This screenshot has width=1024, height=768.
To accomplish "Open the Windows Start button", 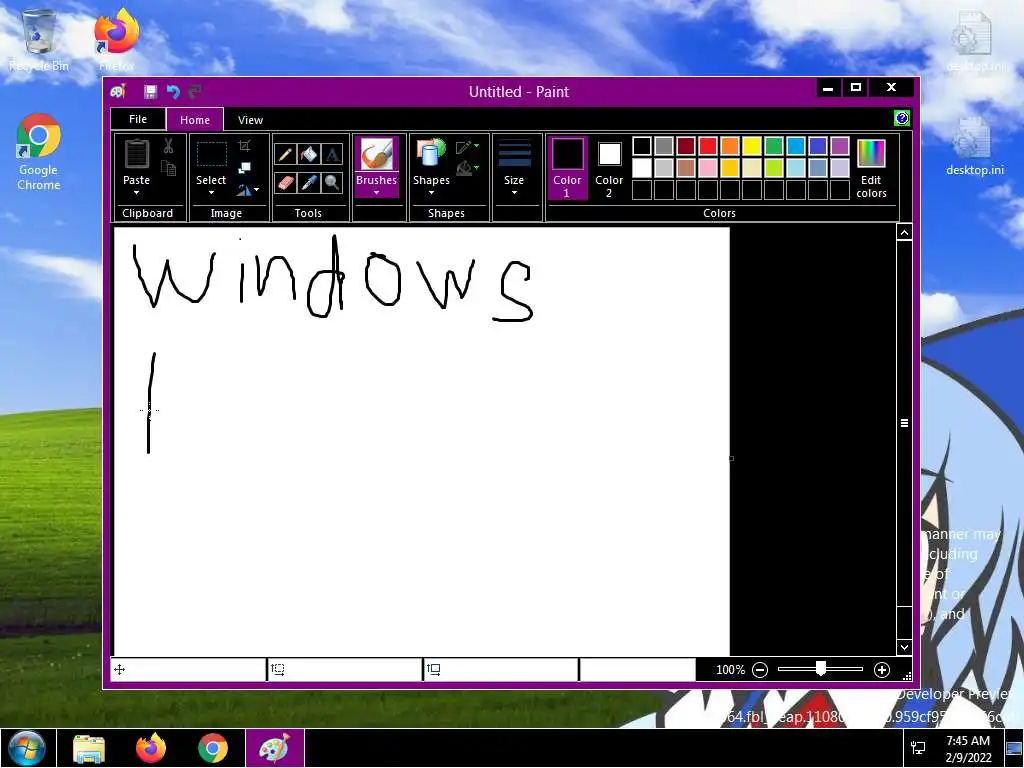I will (27, 749).
